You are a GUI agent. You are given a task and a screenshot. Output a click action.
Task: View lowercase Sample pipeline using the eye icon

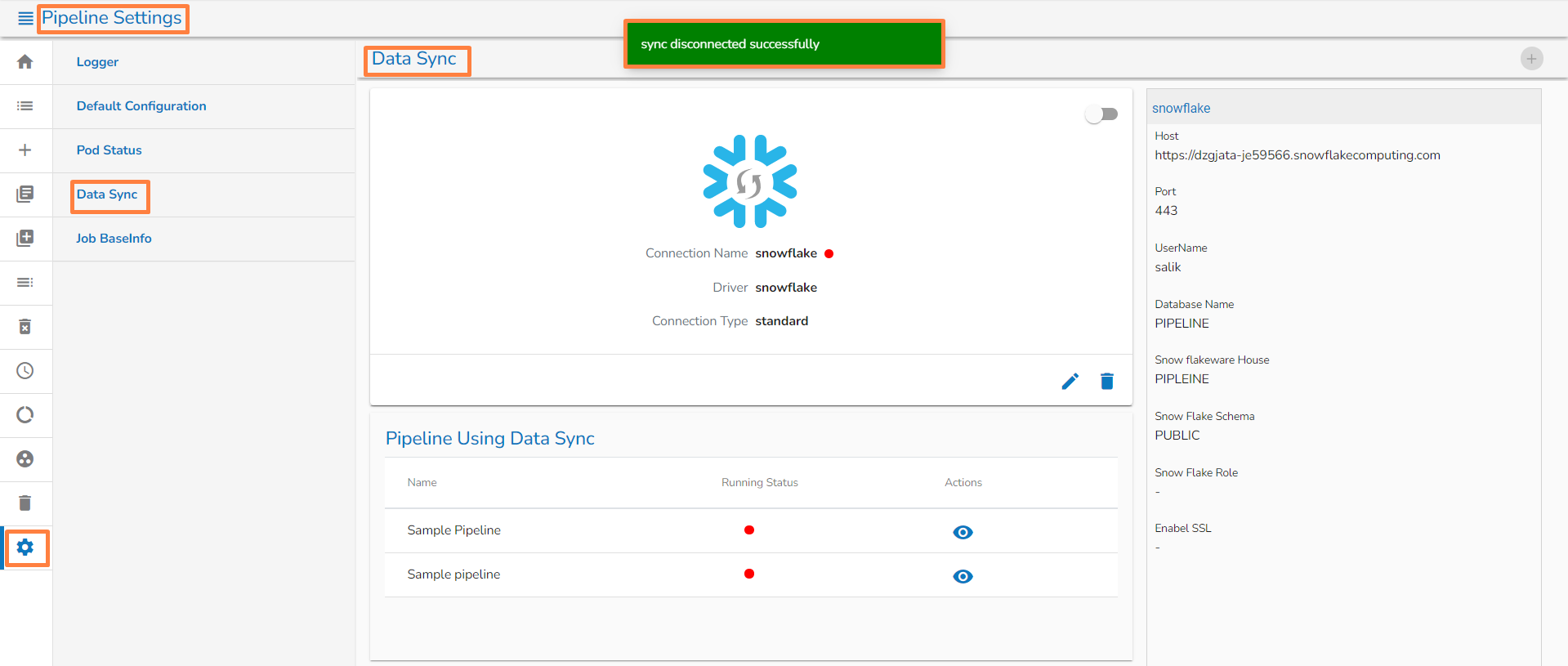(963, 576)
